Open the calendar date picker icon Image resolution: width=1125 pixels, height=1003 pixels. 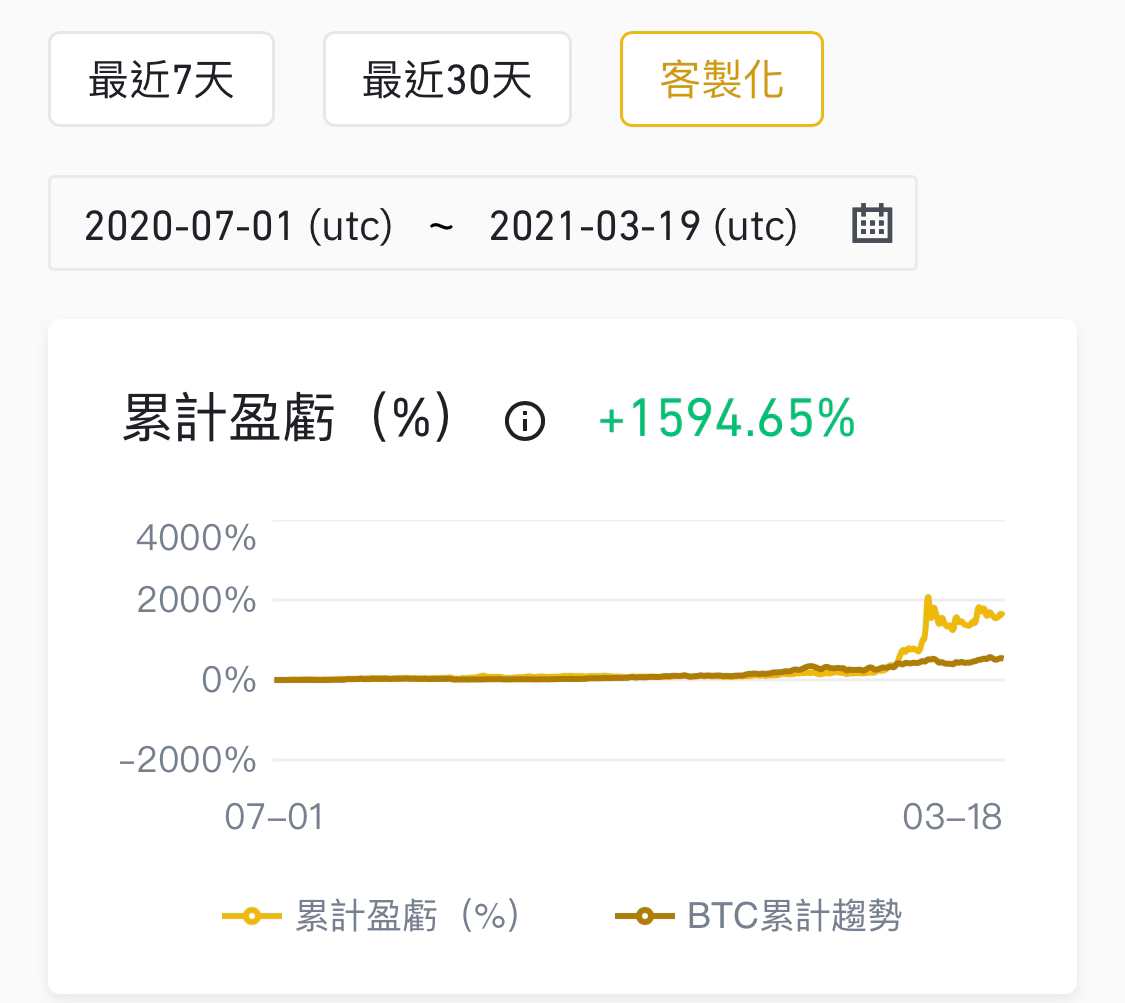point(872,223)
